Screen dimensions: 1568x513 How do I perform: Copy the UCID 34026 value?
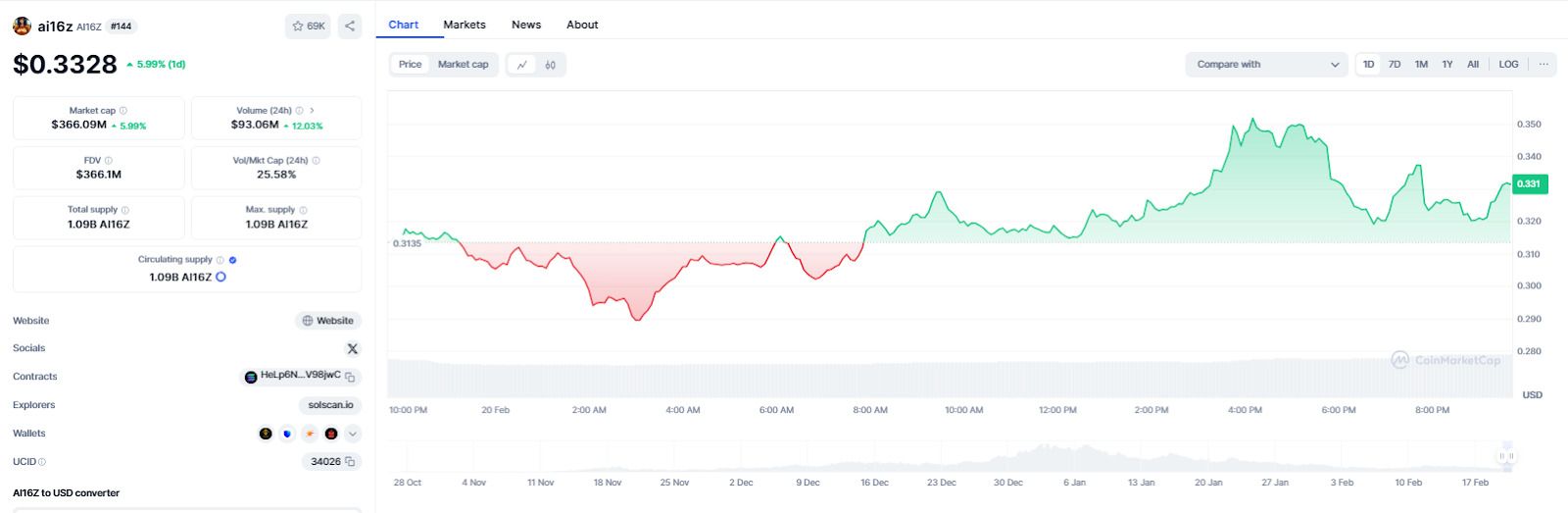pos(350,462)
